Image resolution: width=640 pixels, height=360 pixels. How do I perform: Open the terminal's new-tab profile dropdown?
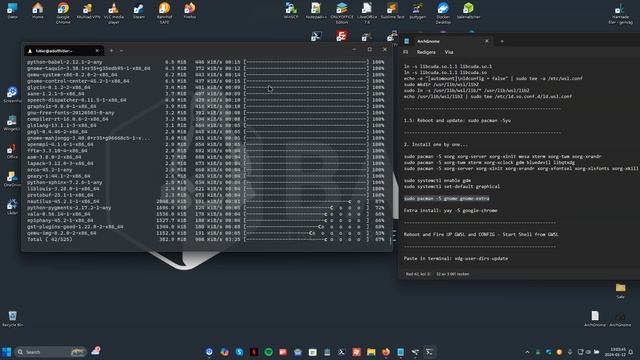122,51
